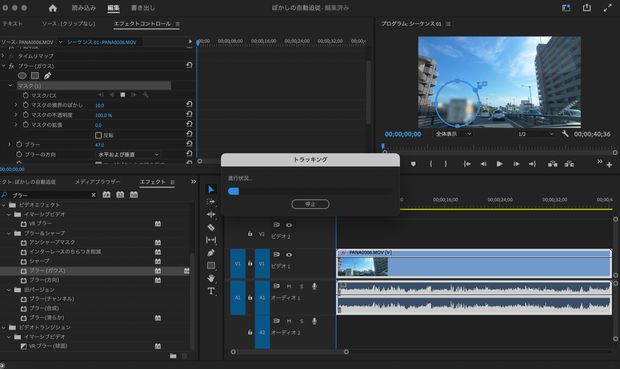
Task: Select the Selection tool arrow
Action: (211, 189)
